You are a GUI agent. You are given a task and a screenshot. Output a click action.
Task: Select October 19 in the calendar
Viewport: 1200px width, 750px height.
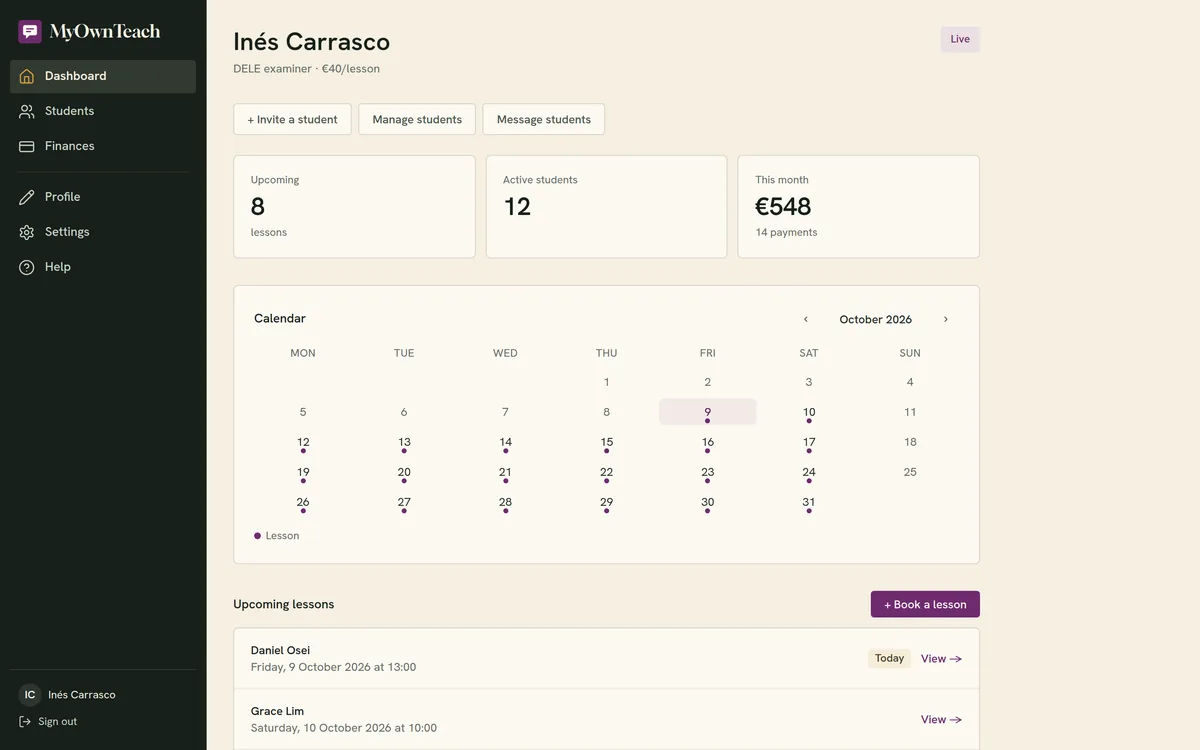tap(303, 472)
